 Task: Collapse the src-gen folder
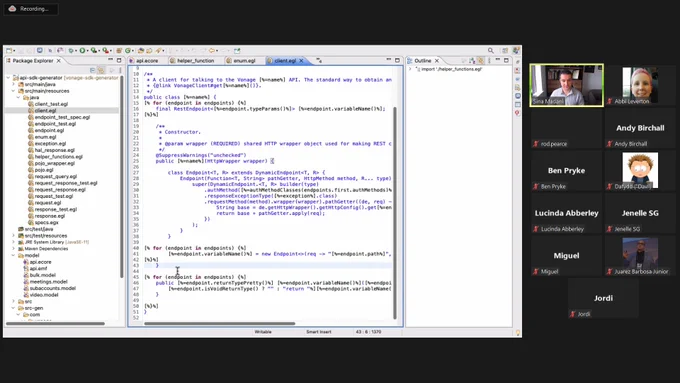[x=13, y=308]
